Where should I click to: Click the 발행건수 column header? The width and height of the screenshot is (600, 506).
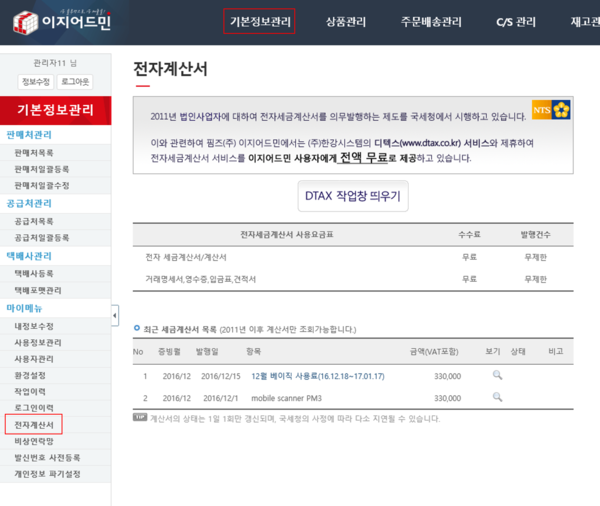pyautogui.click(x=535, y=235)
